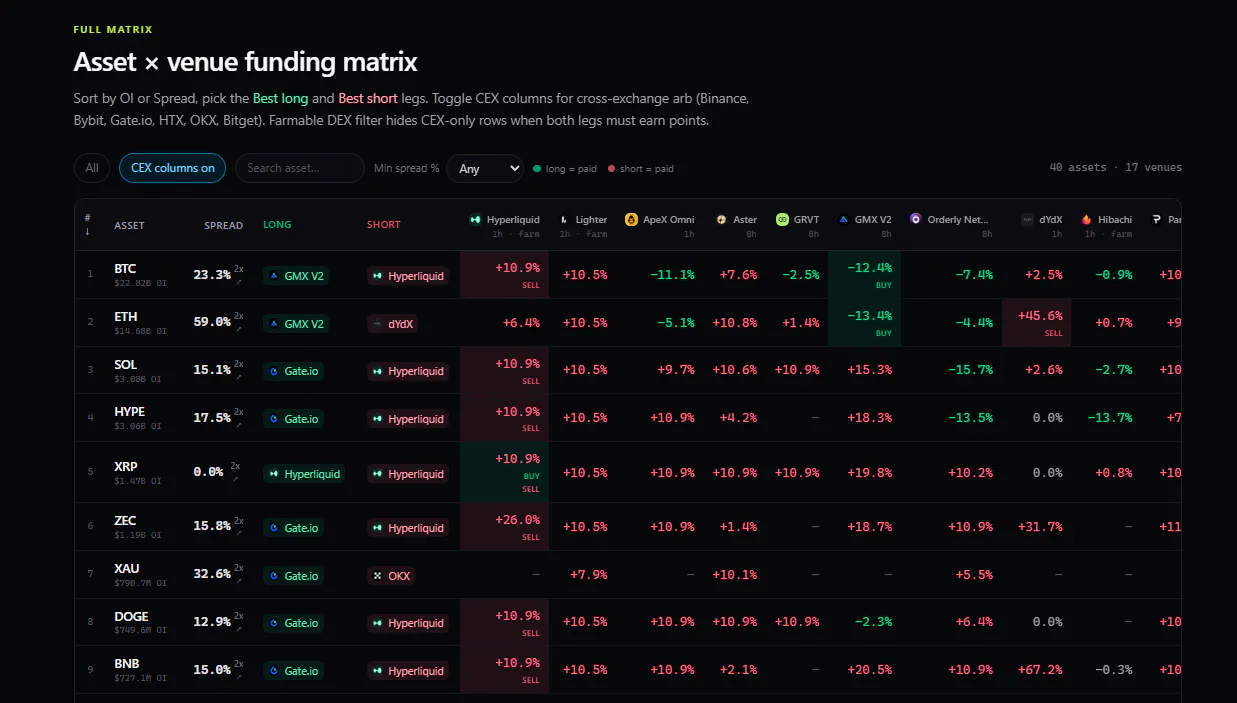Click GMX V2 icon in BTC long leg
This screenshot has width=1237, height=703.
274,276
